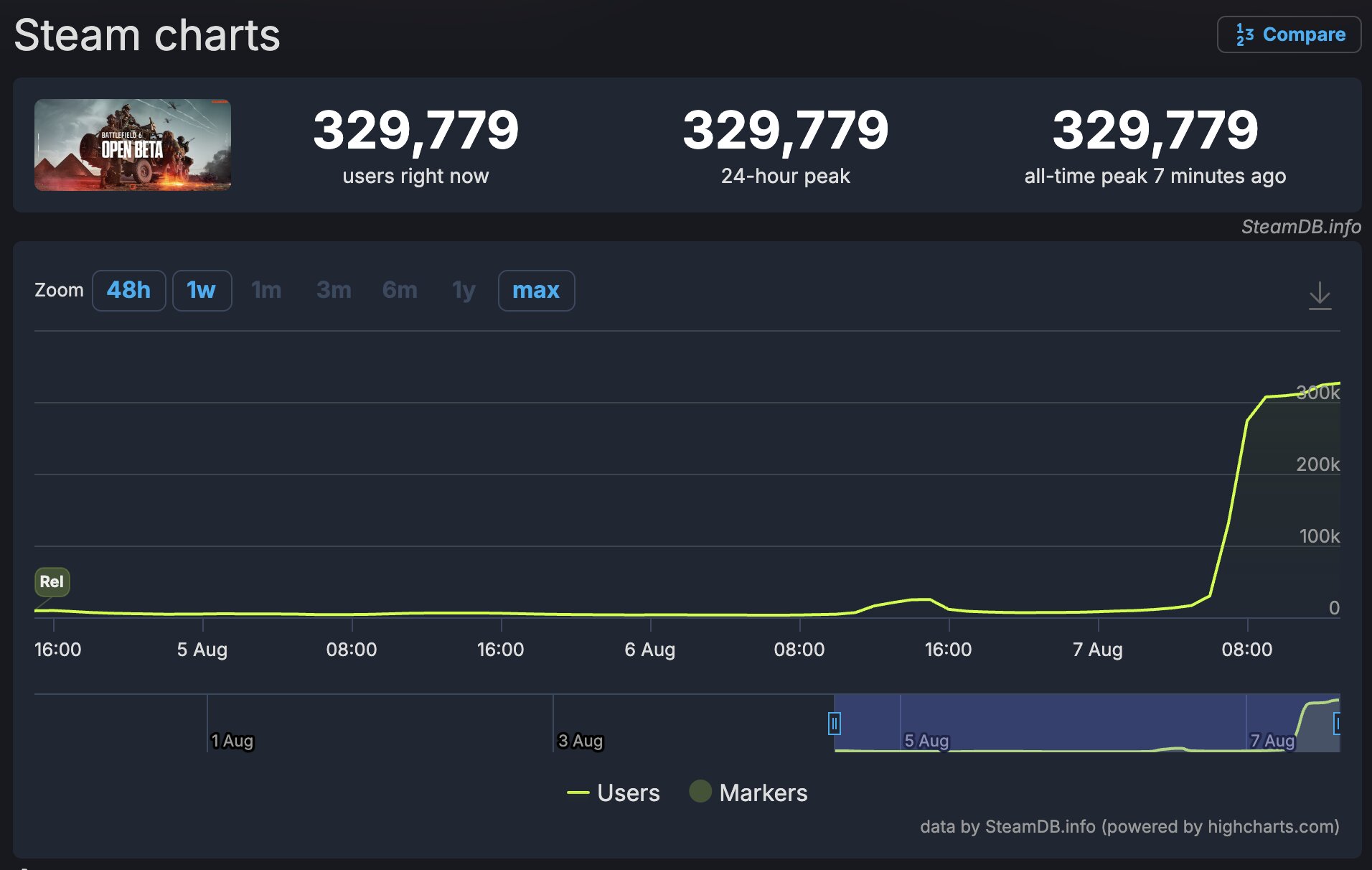Set chart zoom to 1w
This screenshot has height=870, width=1372.
[202, 290]
